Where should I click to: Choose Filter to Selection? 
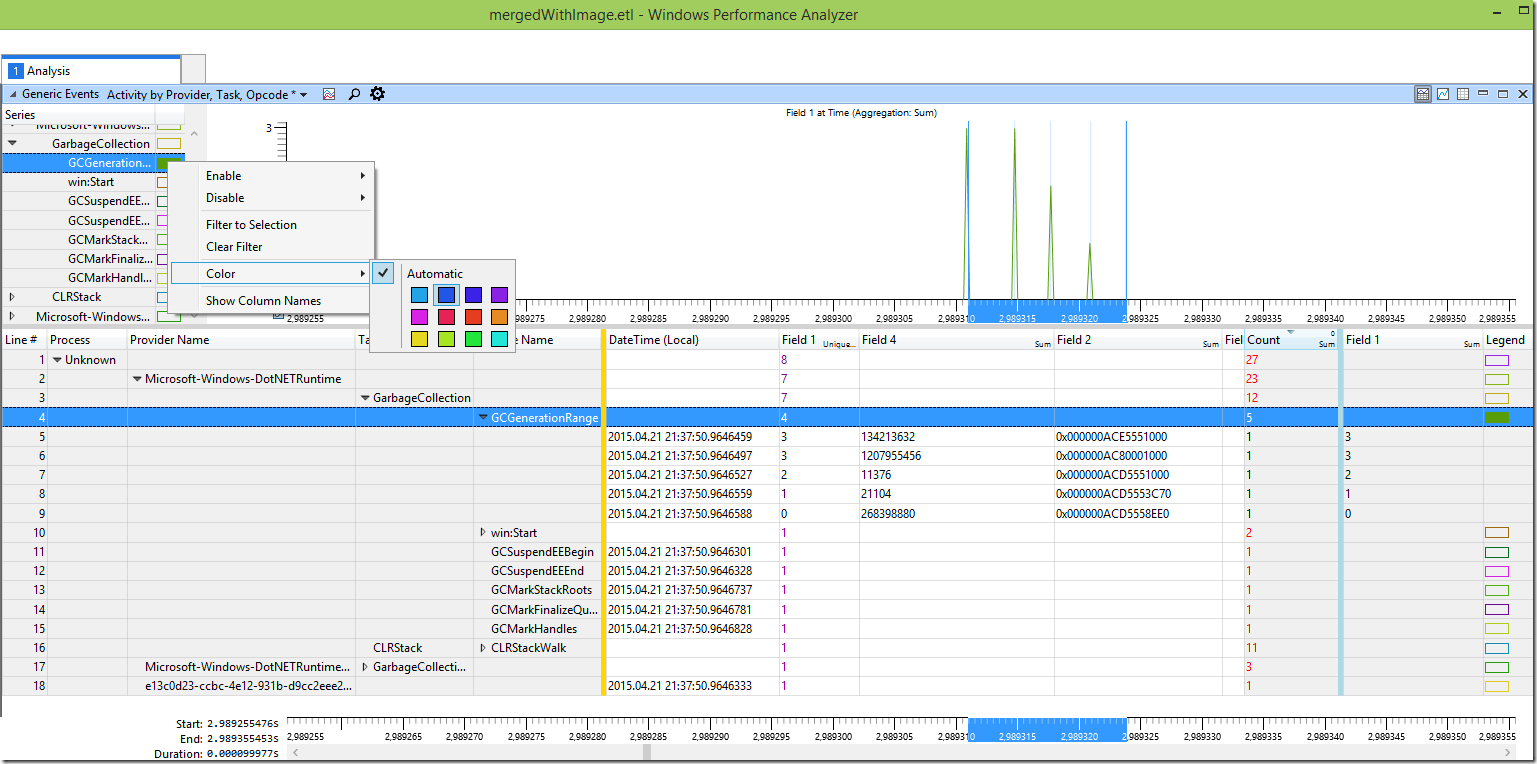pos(271,225)
